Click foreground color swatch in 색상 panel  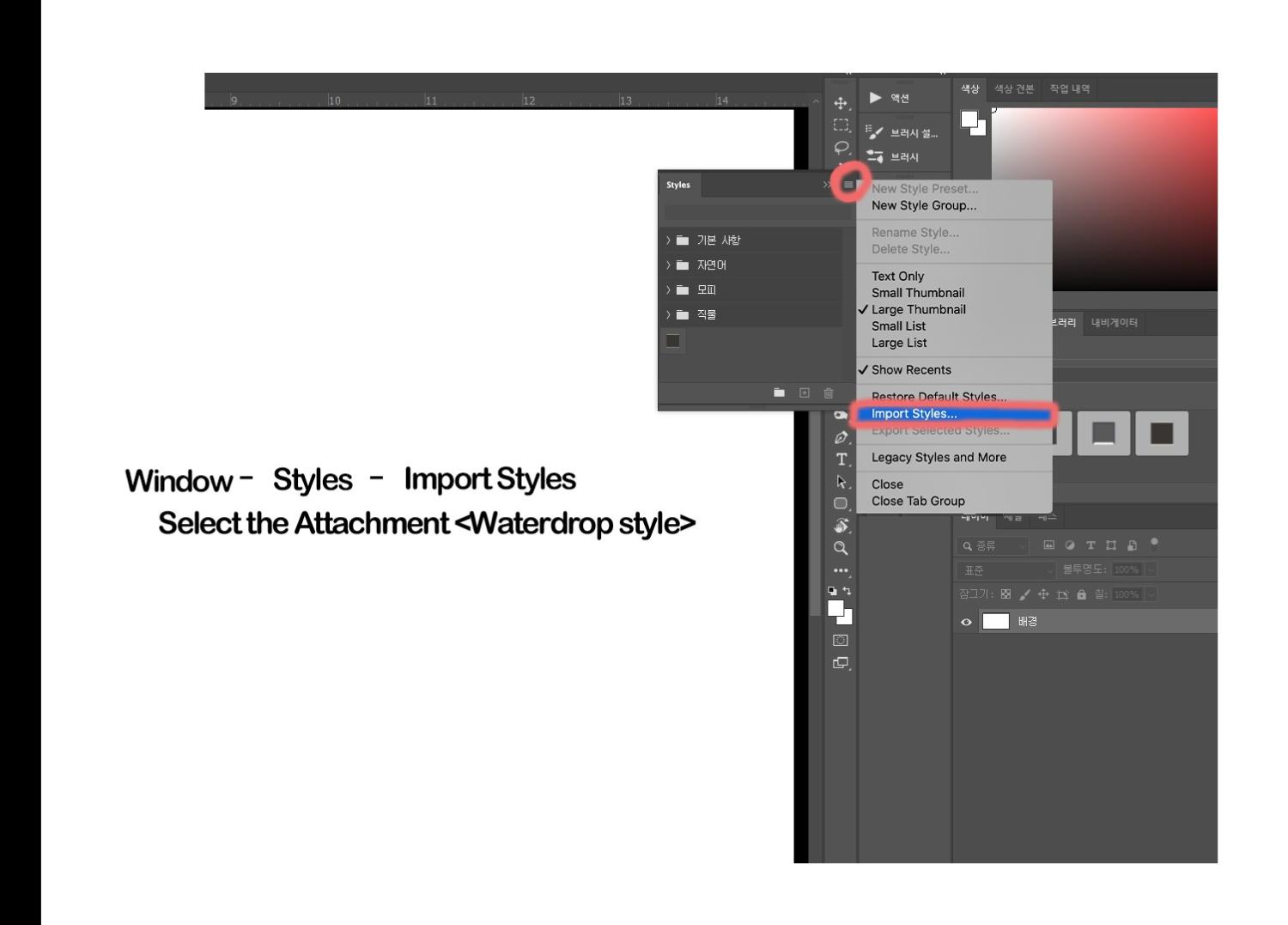click(x=969, y=119)
